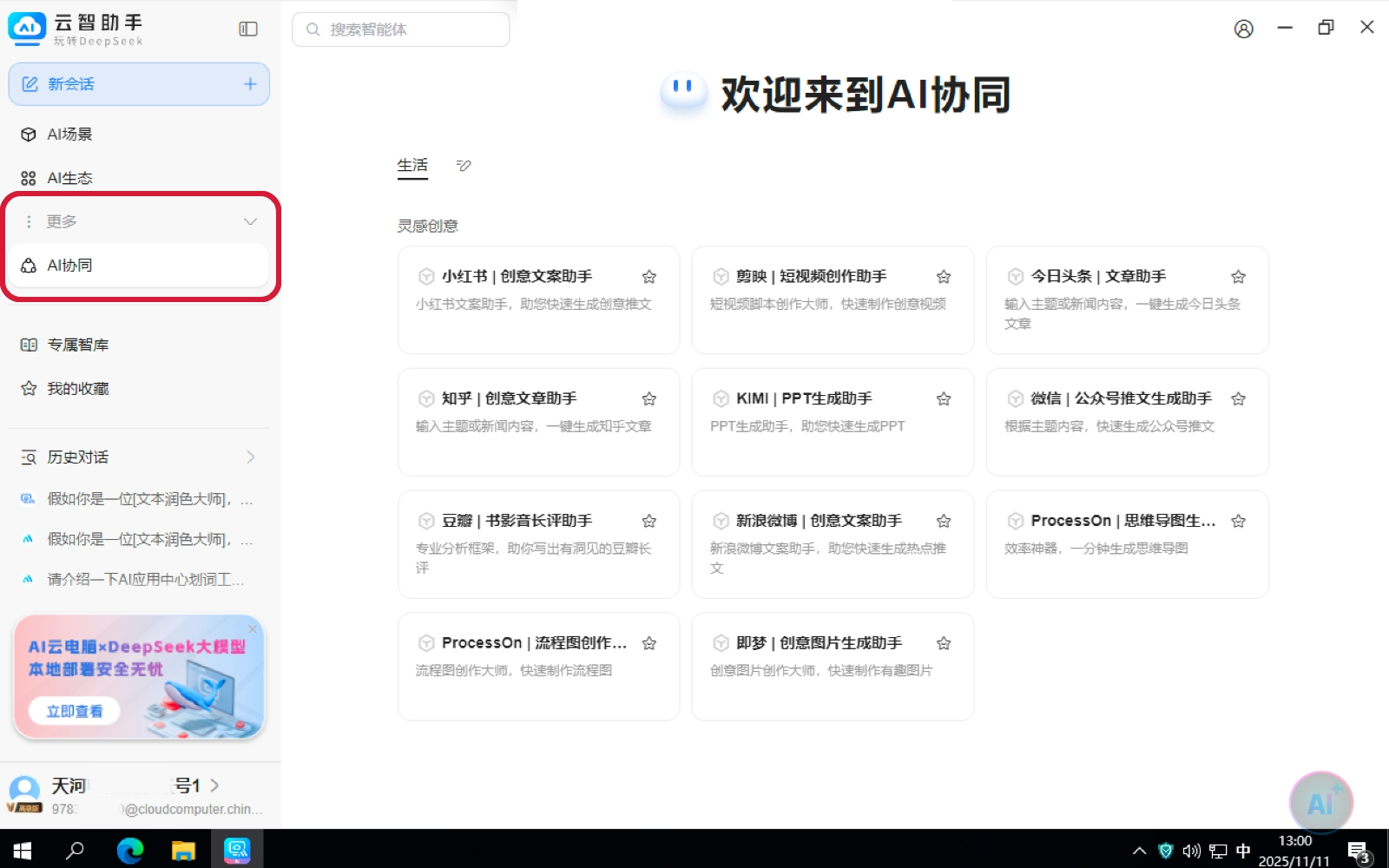Image resolution: width=1389 pixels, height=868 pixels.
Task: Open the 小红书 | 创意文案助手 card icon
Action: 426,277
